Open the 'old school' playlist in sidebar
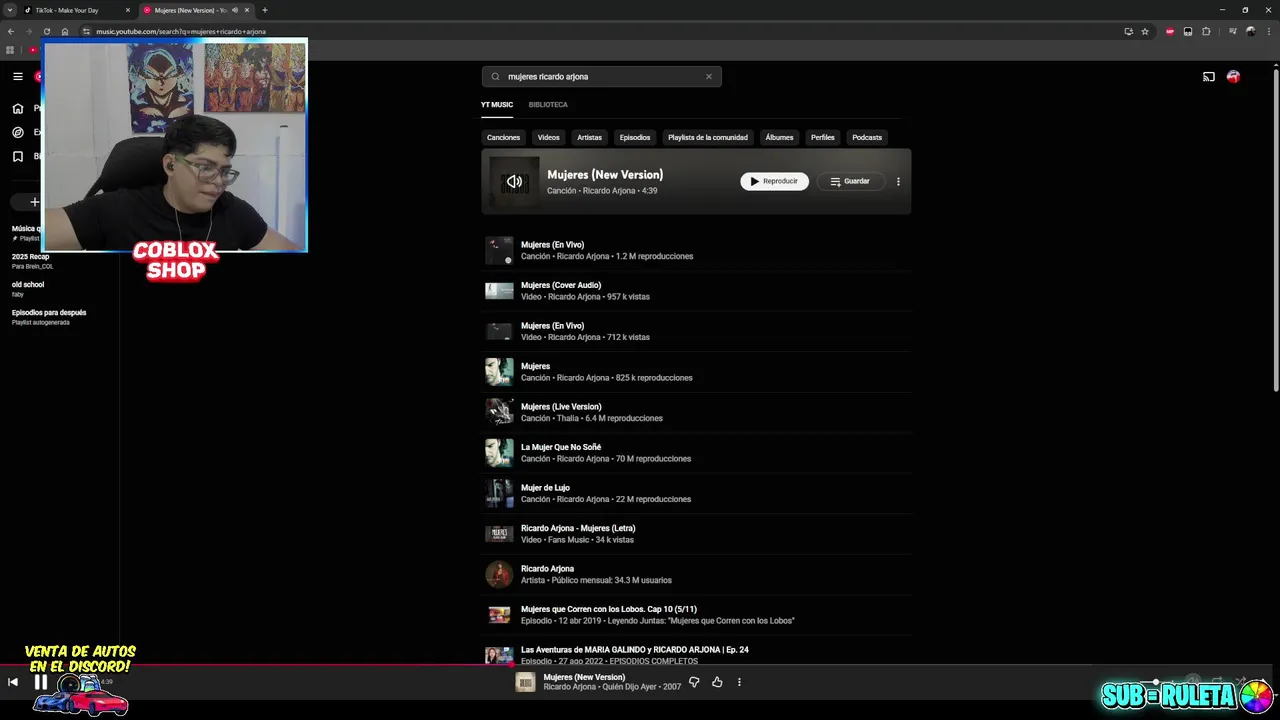This screenshot has height=720, width=1280. [28, 289]
